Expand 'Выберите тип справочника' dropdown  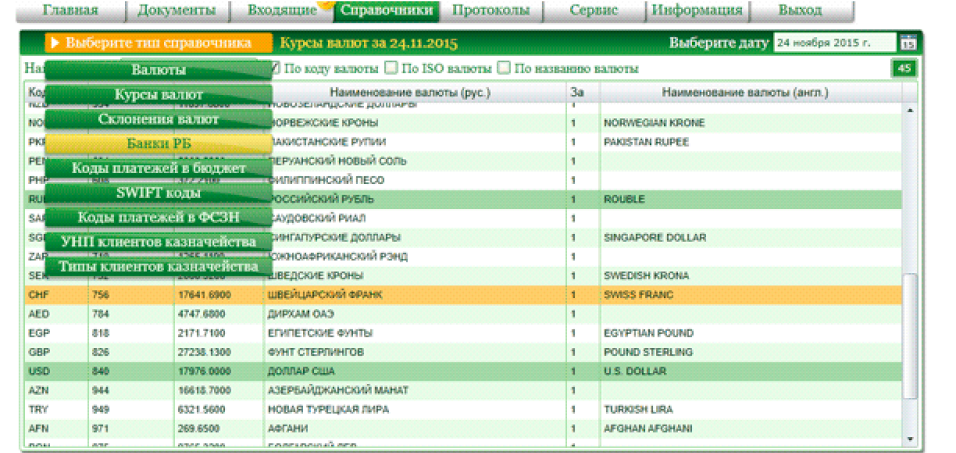[x=157, y=44]
